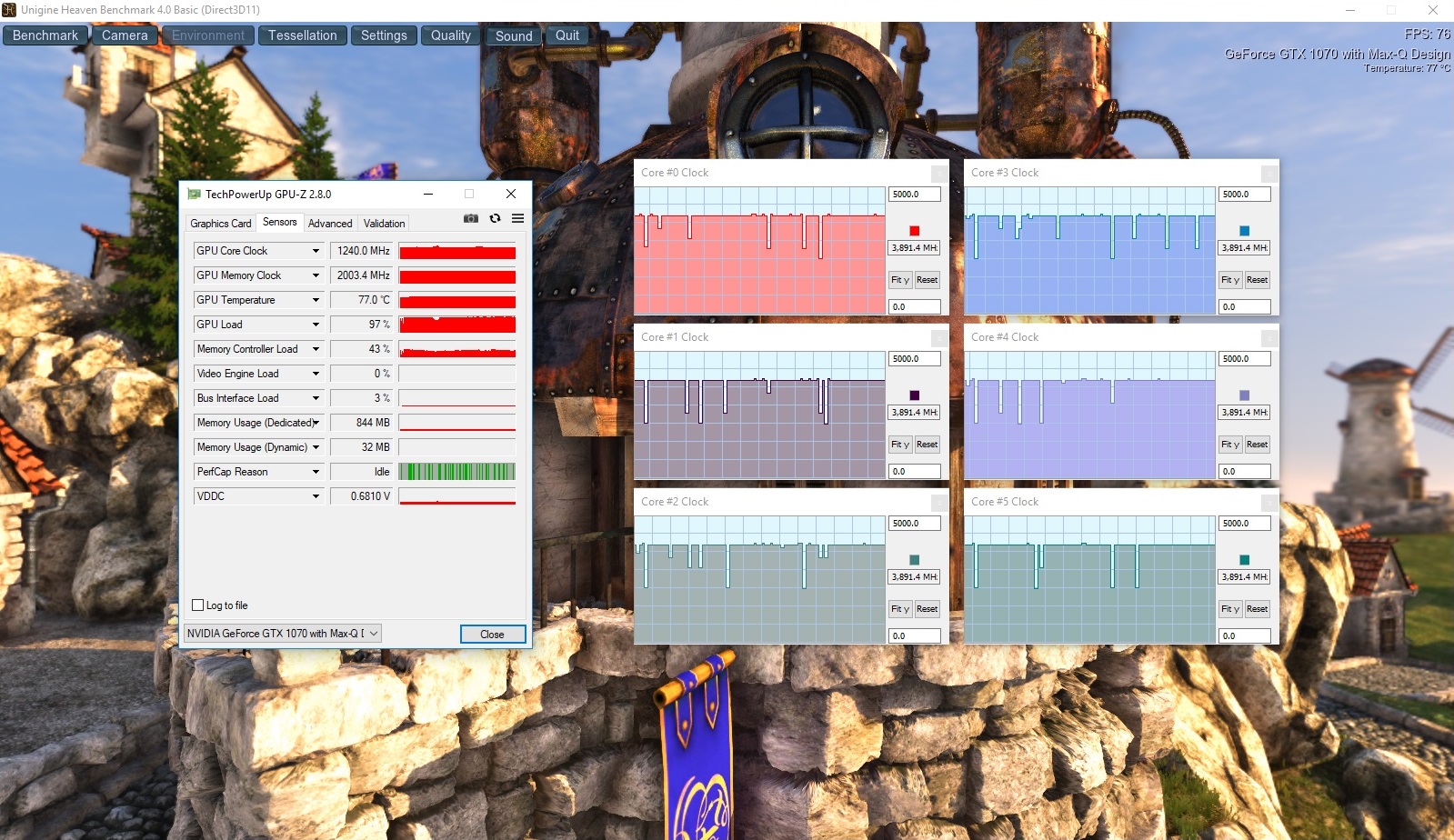Open the GPU Core Clock sensor dropdown
Viewport: 1454px width, 840px height.
coord(316,251)
